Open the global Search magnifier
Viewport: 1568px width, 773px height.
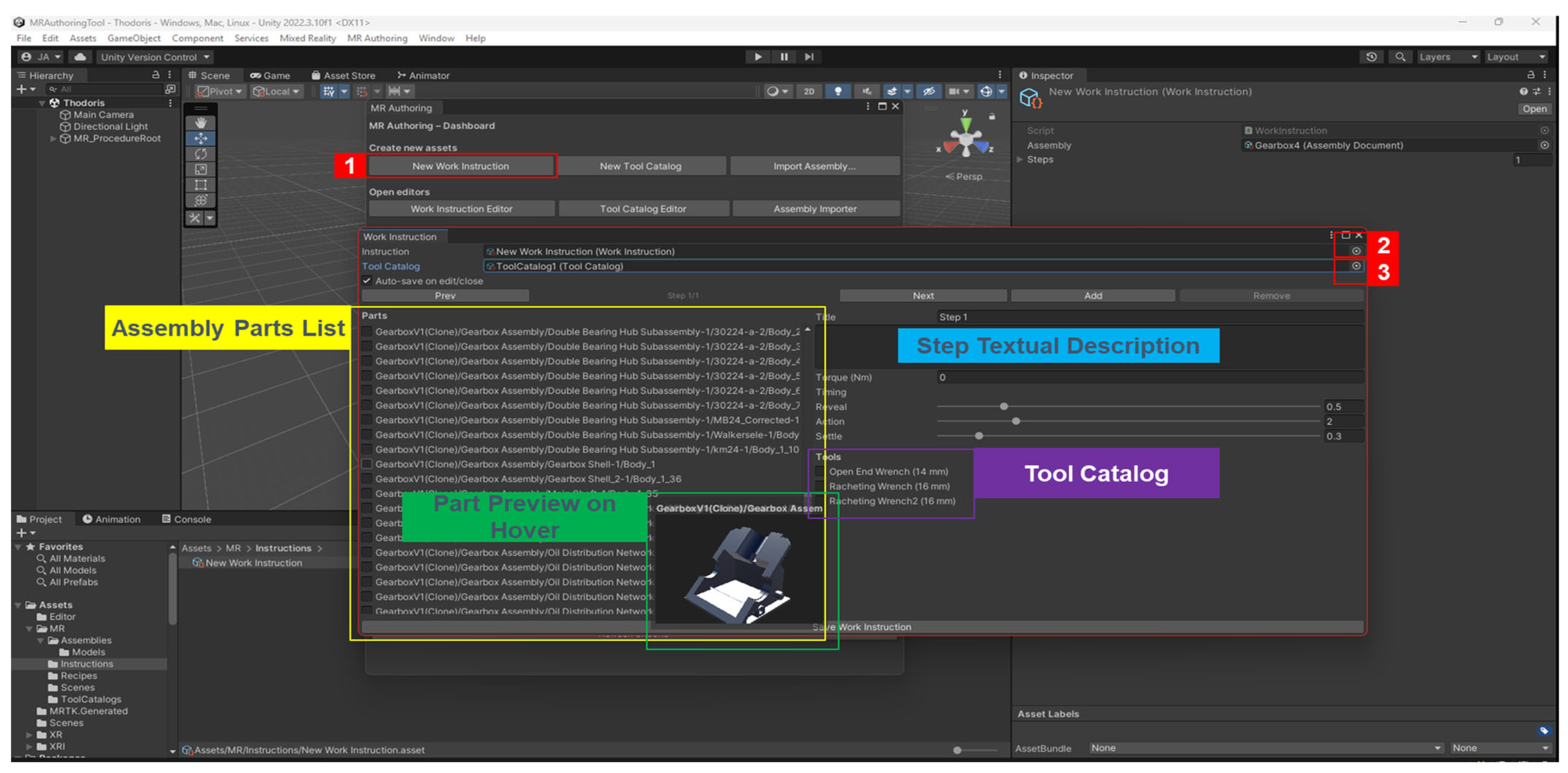pyautogui.click(x=1400, y=57)
